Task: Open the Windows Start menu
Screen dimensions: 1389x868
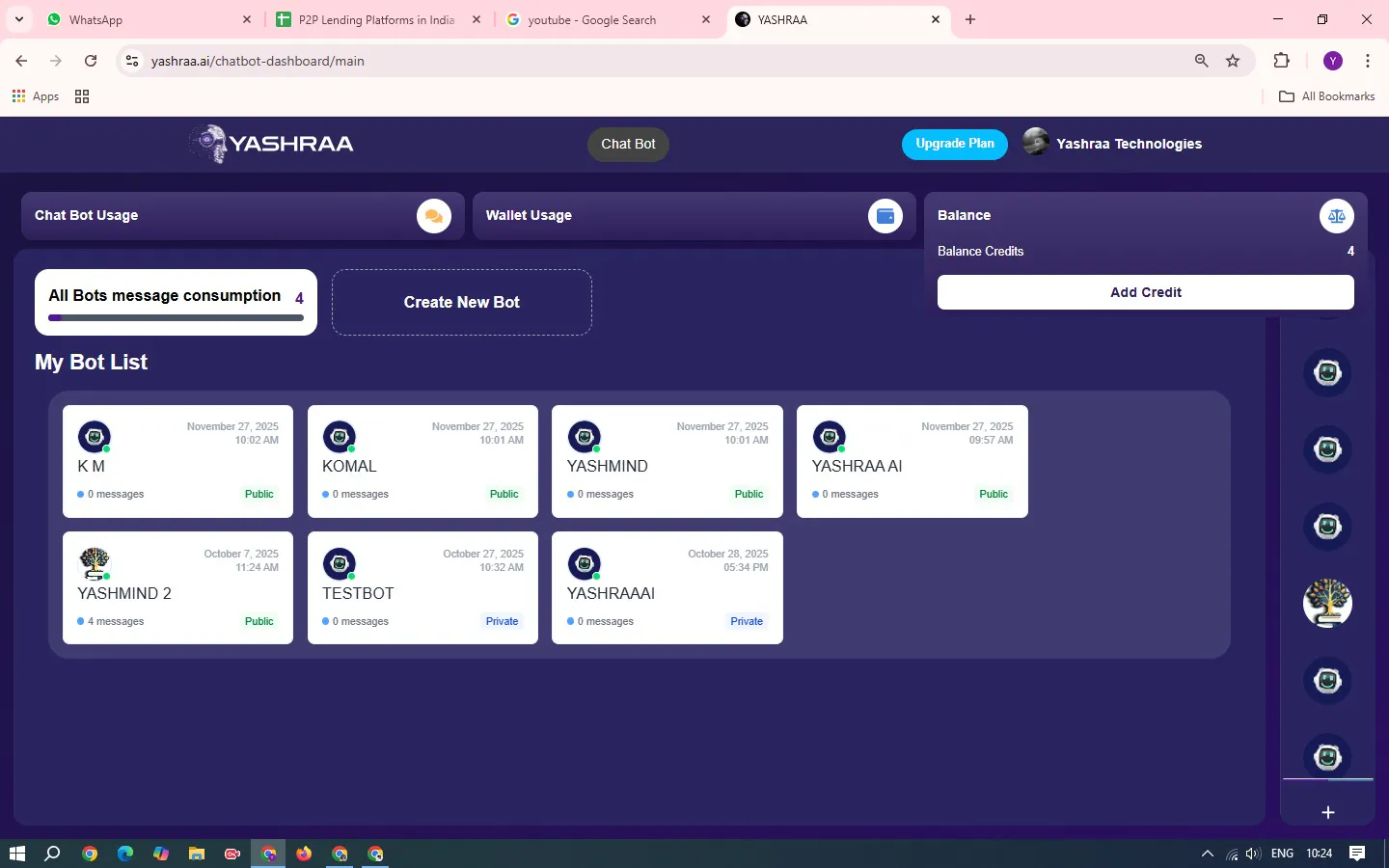Action: click(x=16, y=854)
